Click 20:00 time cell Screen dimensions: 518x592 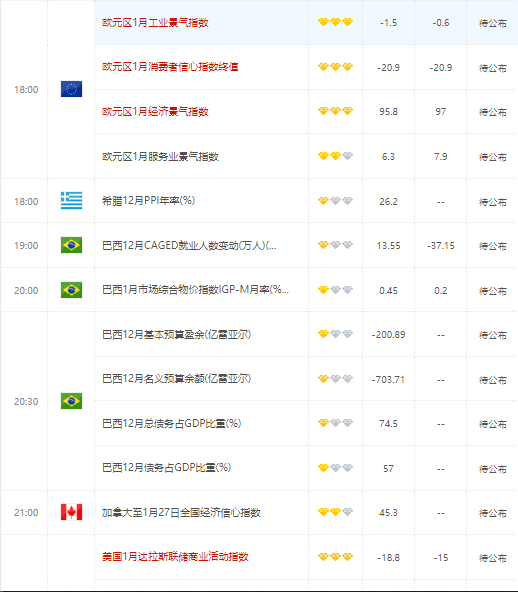pyautogui.click(x=26, y=290)
